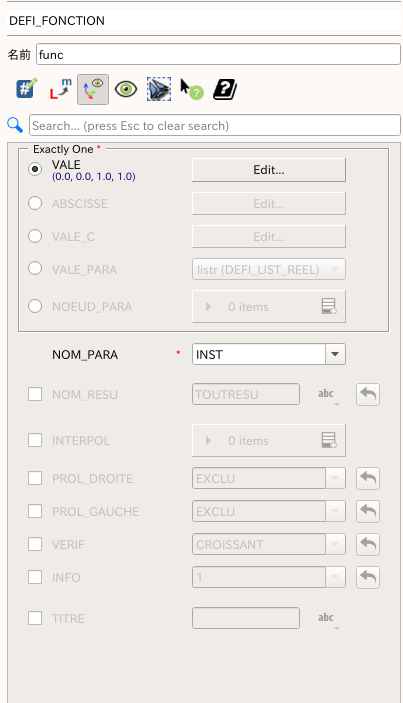The image size is (403, 703).
Task: Check the VERIF option checkbox
Action: pyautogui.click(x=35, y=544)
